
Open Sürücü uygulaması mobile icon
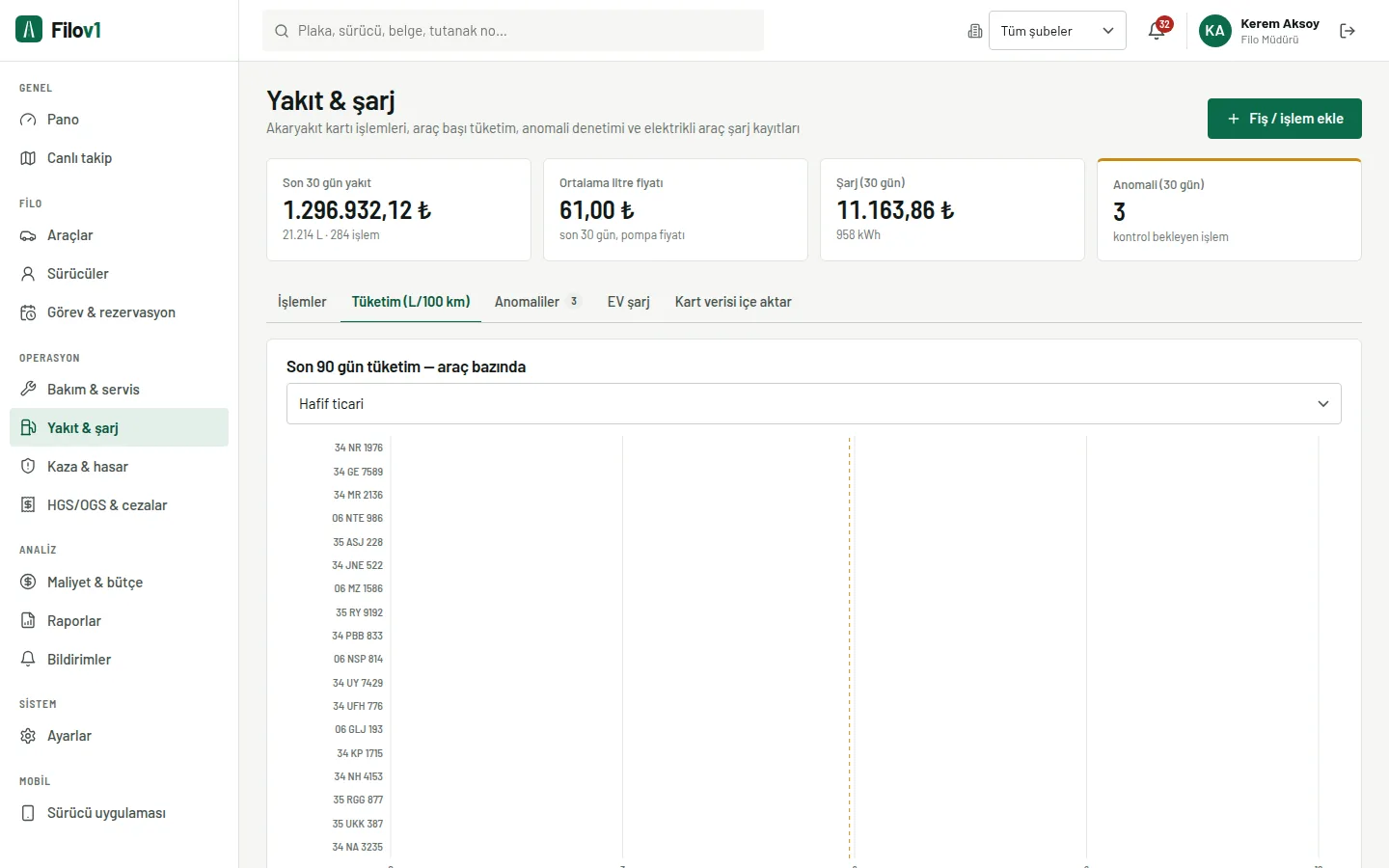[x=28, y=813]
